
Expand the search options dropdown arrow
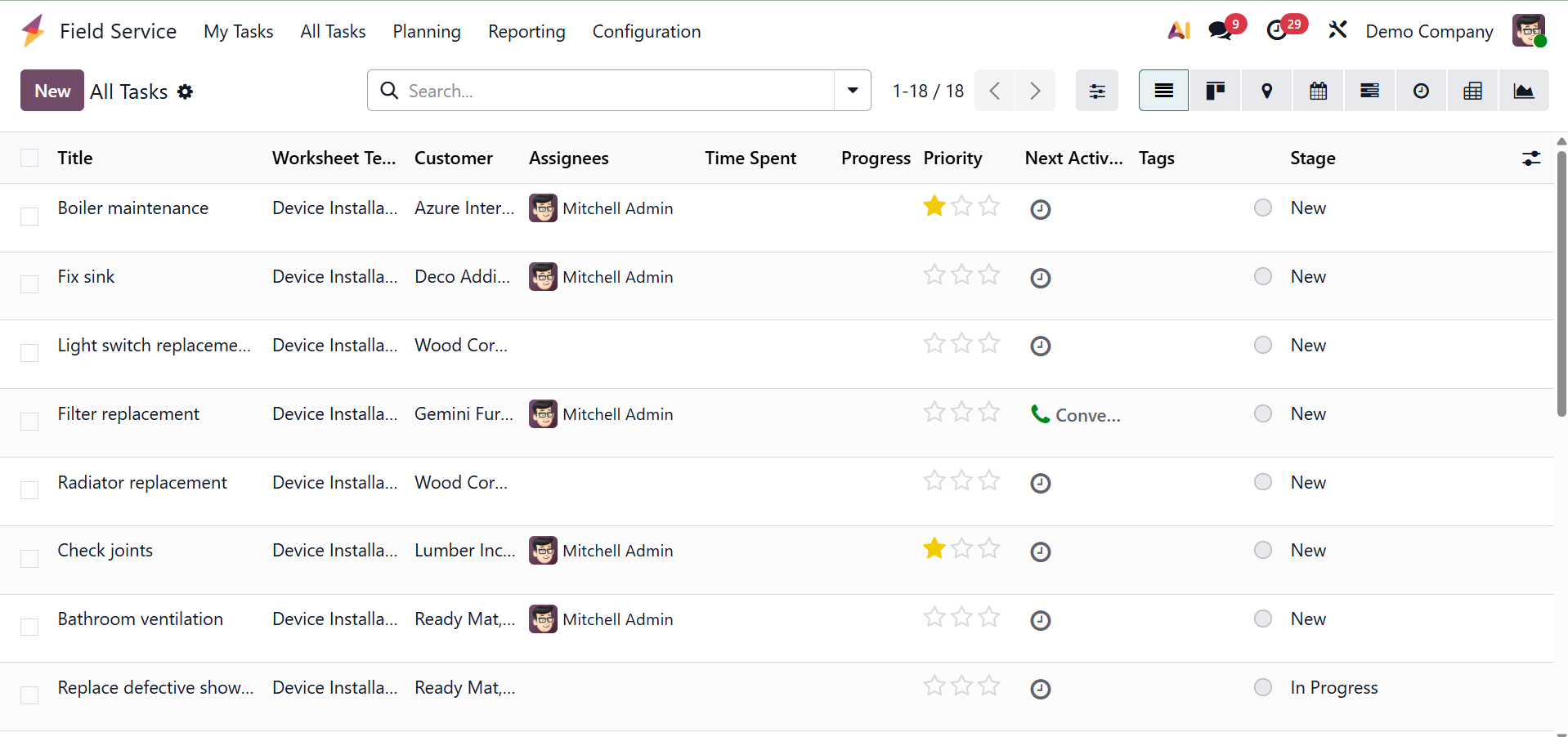click(x=852, y=91)
